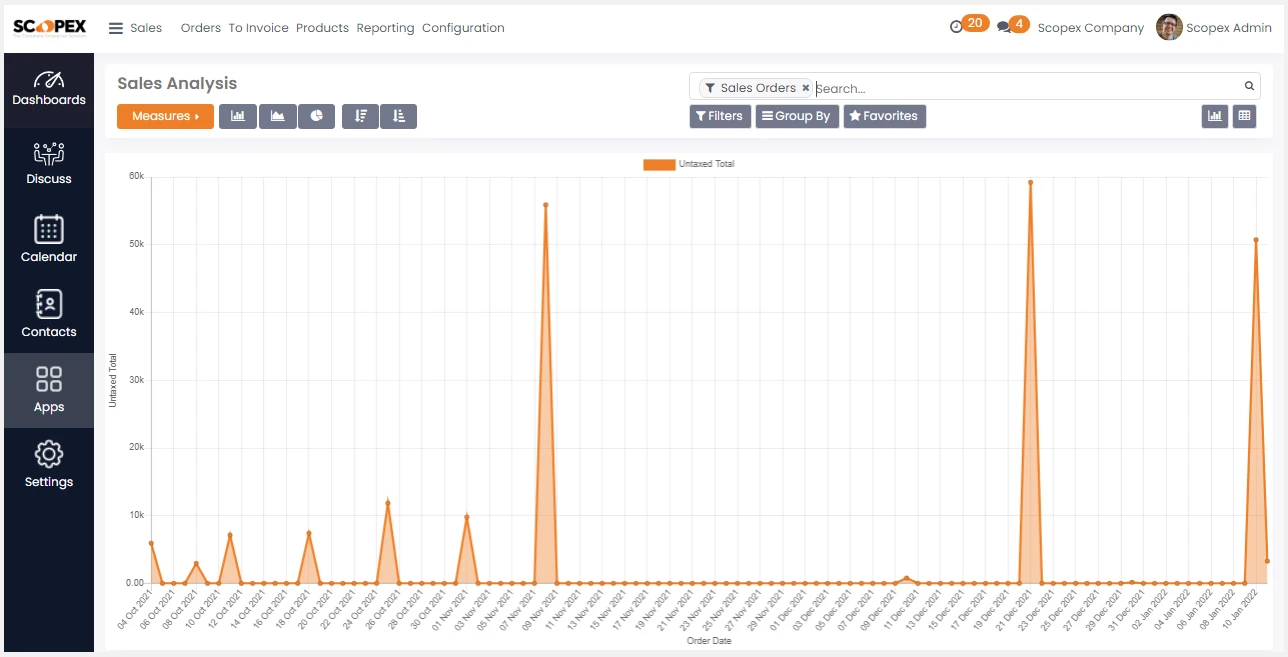Open the Filters dropdown
1288x657 pixels.
(720, 116)
